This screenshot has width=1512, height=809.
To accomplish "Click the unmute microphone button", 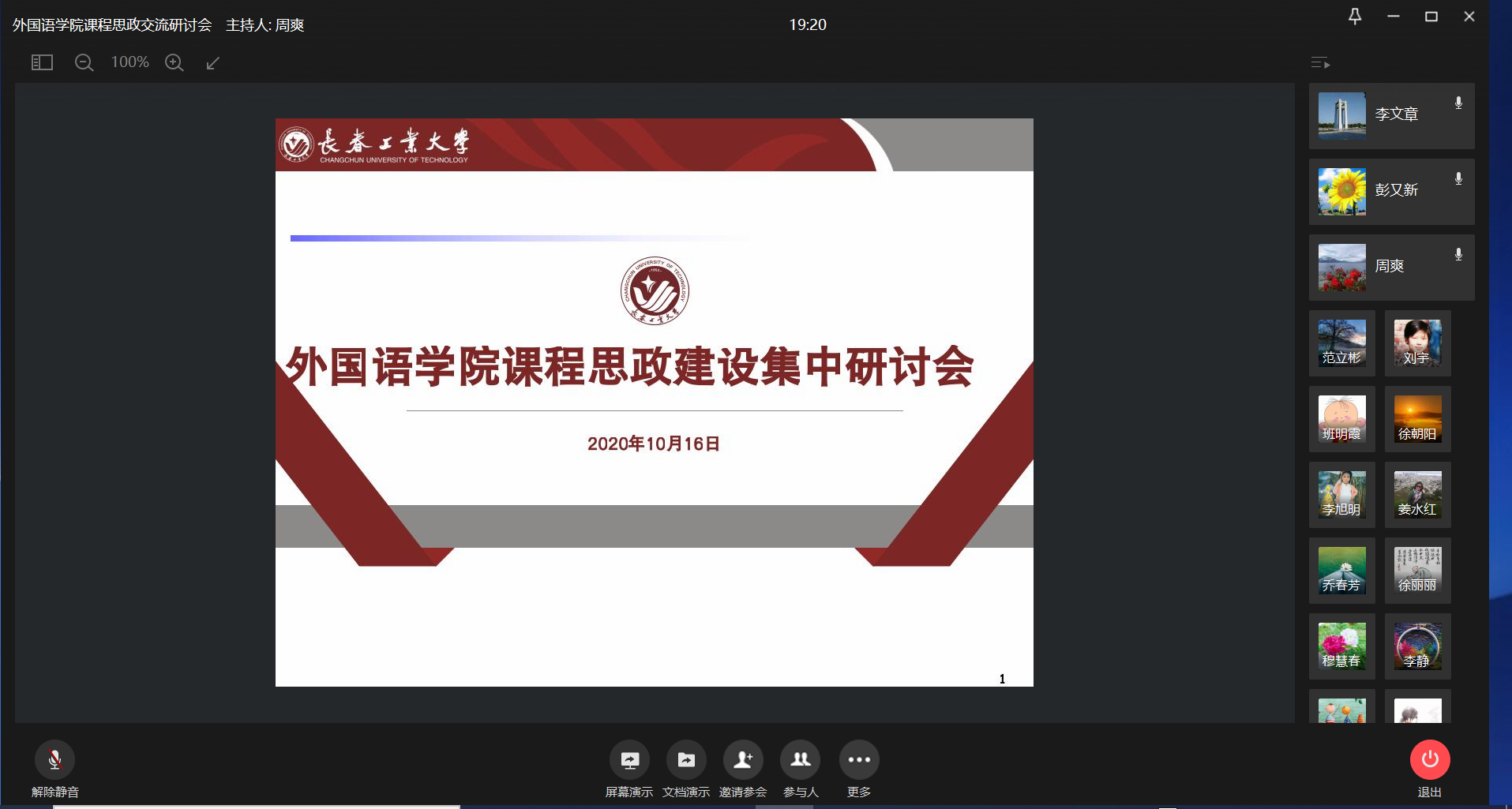I will pyautogui.click(x=54, y=760).
